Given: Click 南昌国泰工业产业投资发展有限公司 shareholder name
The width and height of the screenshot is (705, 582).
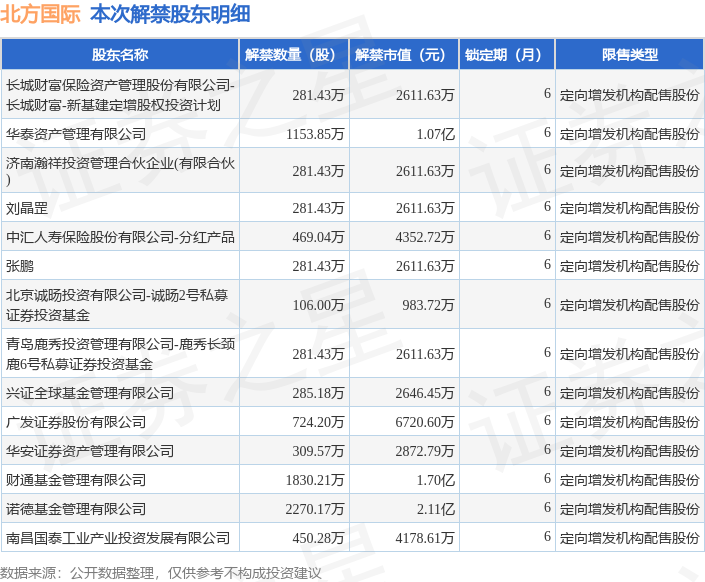Looking at the screenshot, I should point(118,538).
